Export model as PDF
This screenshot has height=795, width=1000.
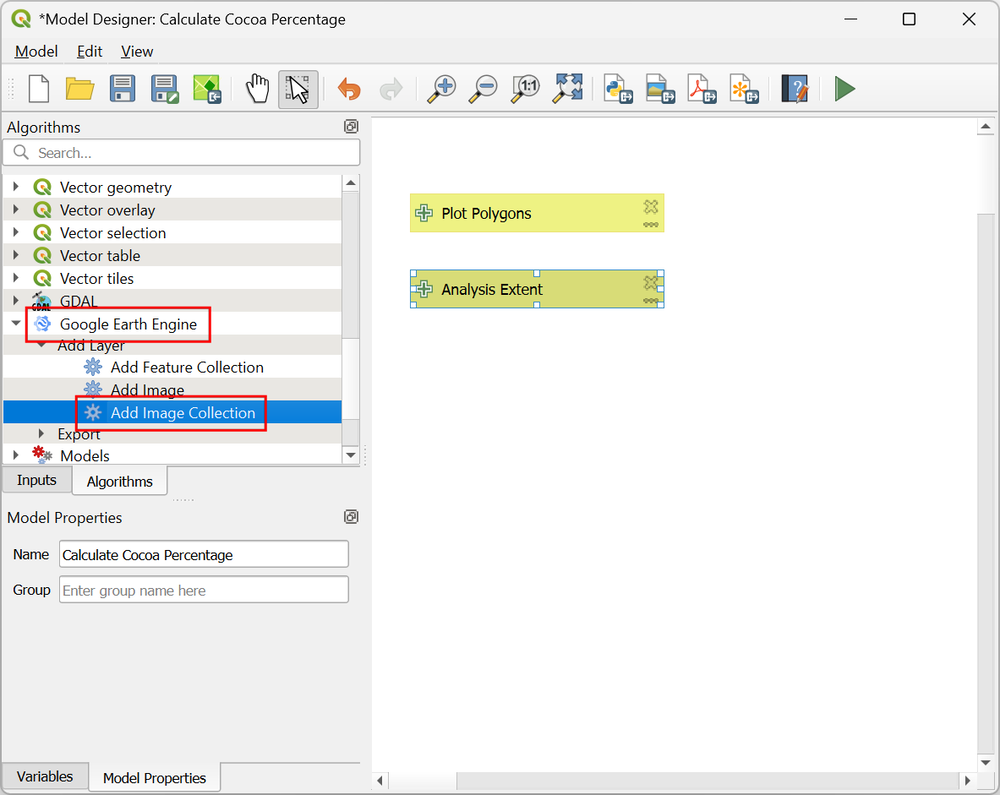(702, 89)
